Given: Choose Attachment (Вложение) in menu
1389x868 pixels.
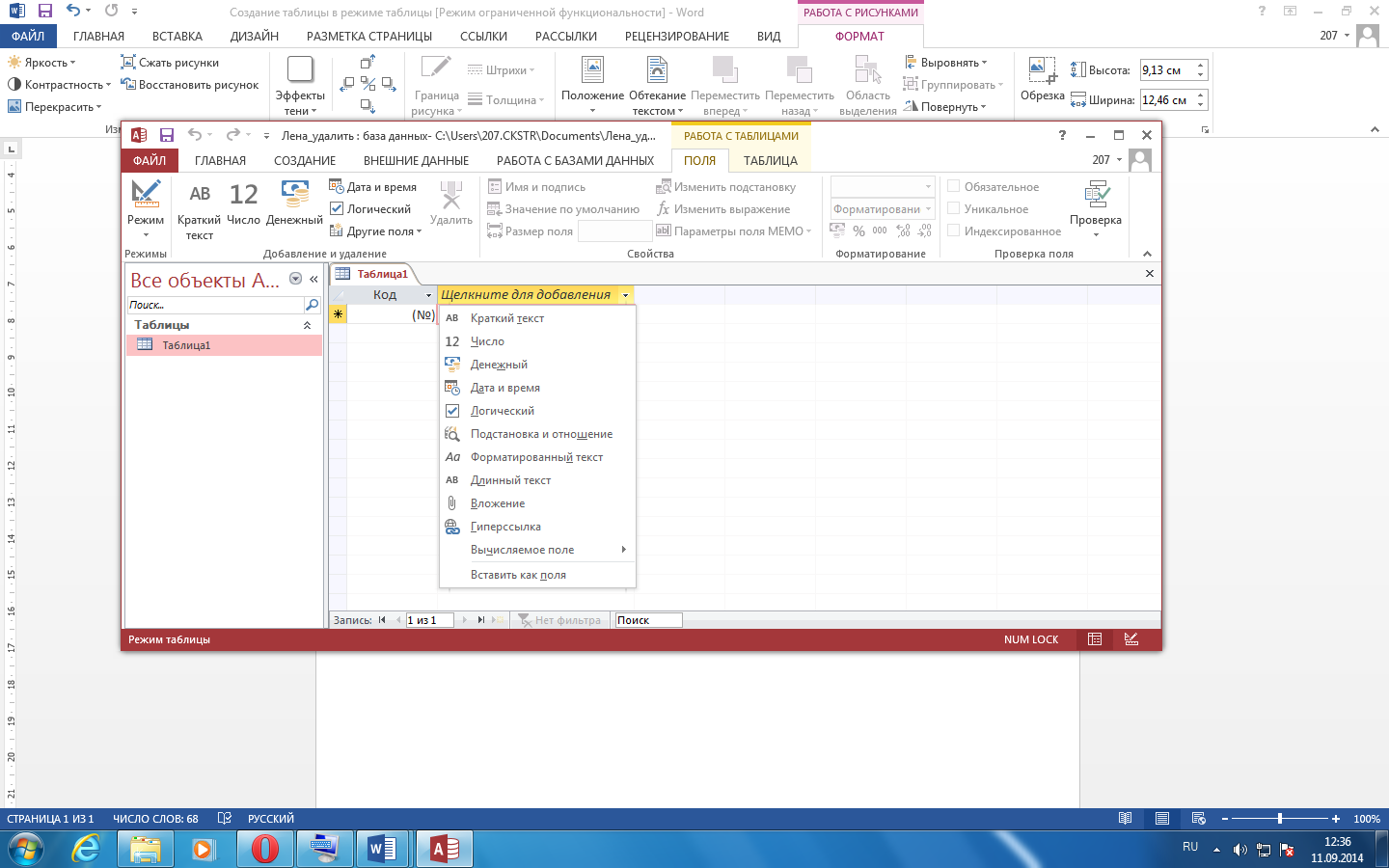Looking at the screenshot, I should coord(537,503).
